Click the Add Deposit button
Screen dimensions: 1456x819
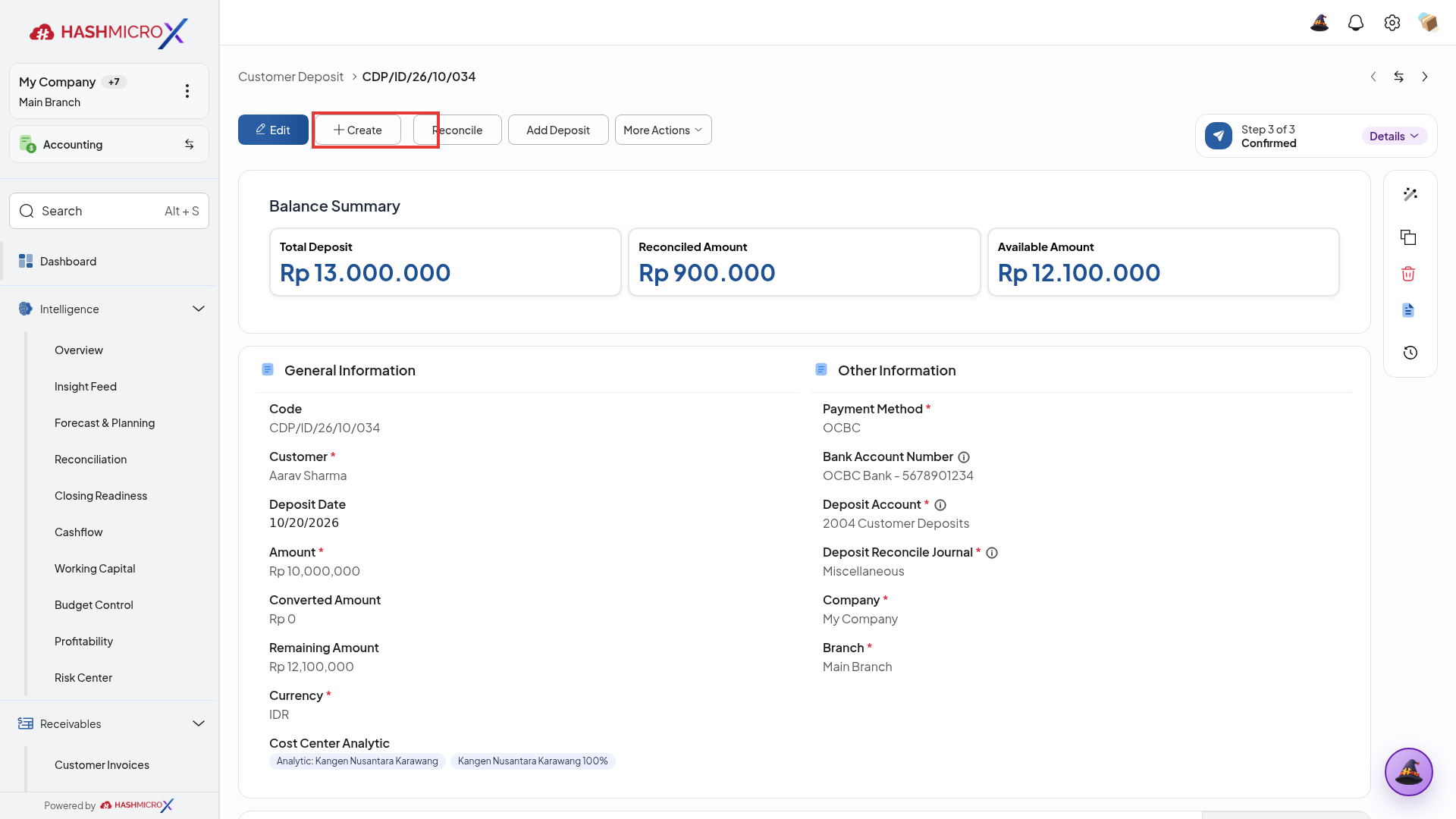[558, 130]
